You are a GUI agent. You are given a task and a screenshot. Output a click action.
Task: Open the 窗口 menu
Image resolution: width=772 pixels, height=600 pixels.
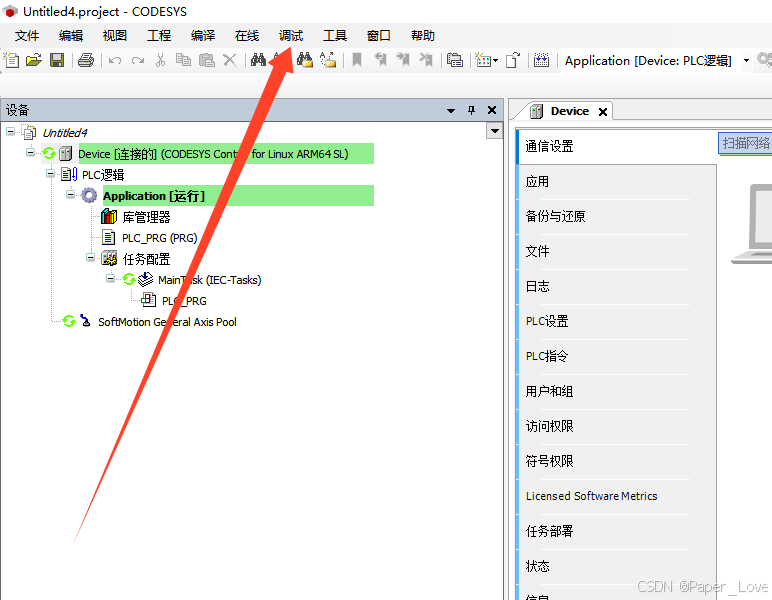379,35
